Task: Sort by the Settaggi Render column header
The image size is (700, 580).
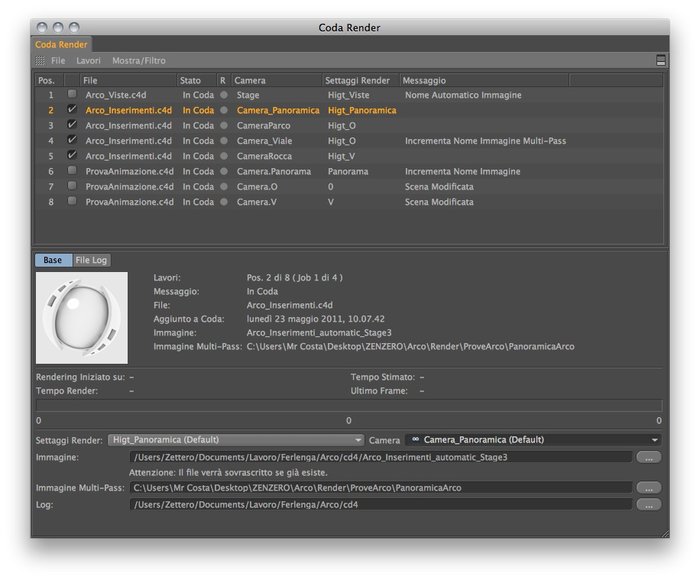Action: 361,81
